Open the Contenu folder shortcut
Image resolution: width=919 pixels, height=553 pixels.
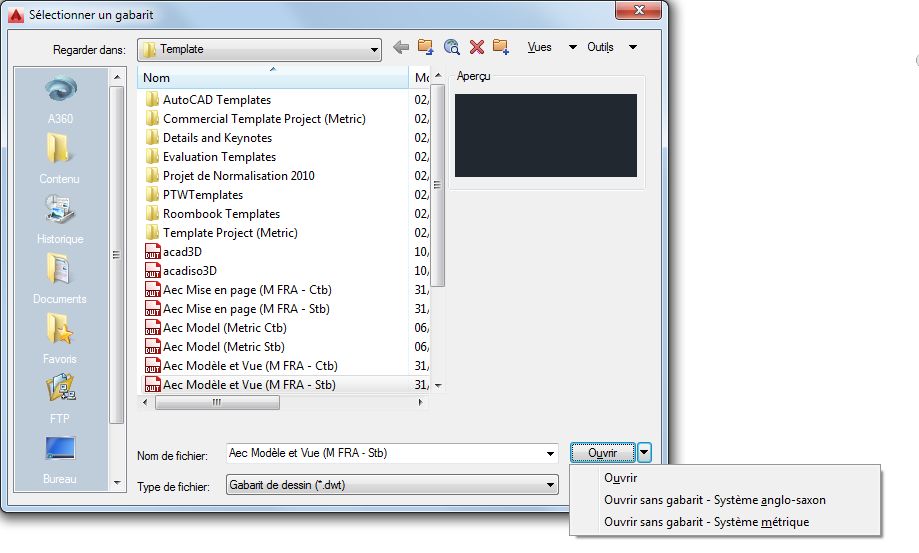(59, 158)
